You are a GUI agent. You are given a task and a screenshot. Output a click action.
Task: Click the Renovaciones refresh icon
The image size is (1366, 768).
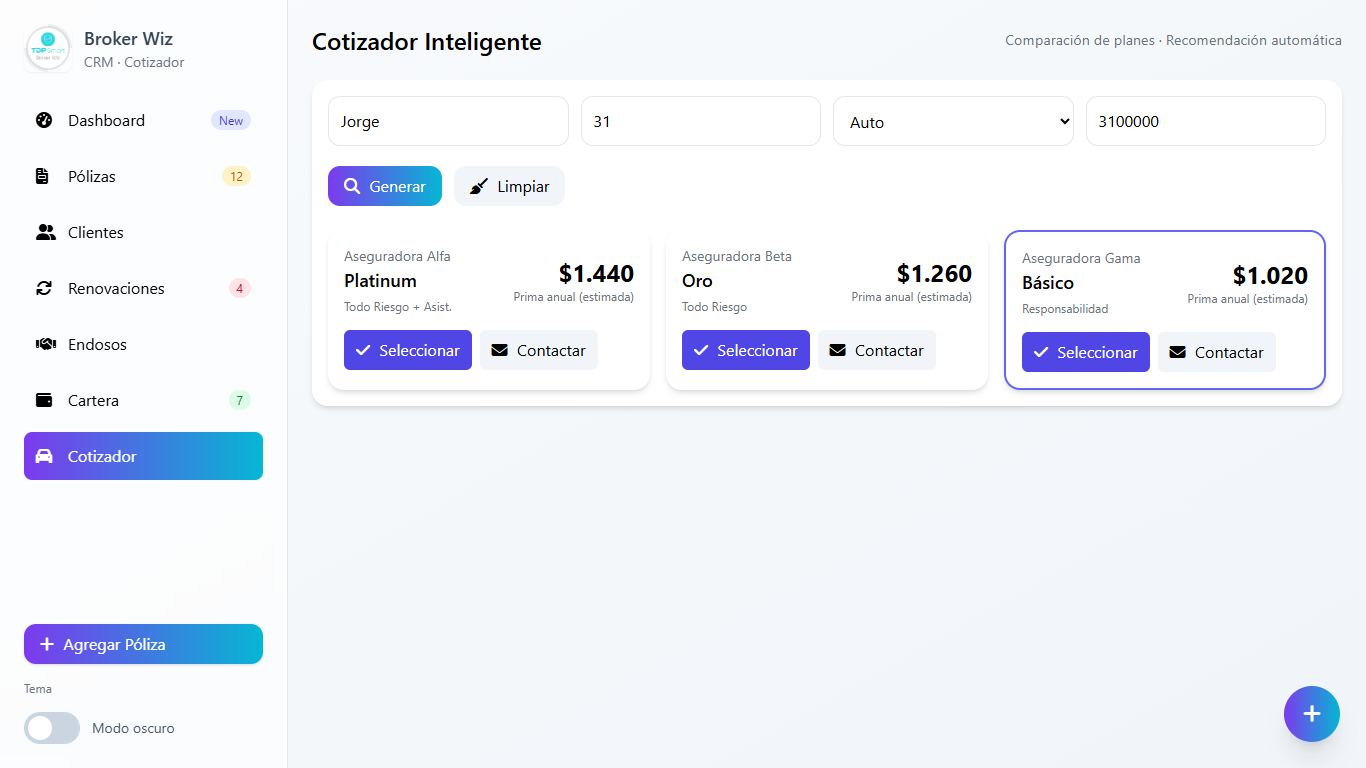44,289
